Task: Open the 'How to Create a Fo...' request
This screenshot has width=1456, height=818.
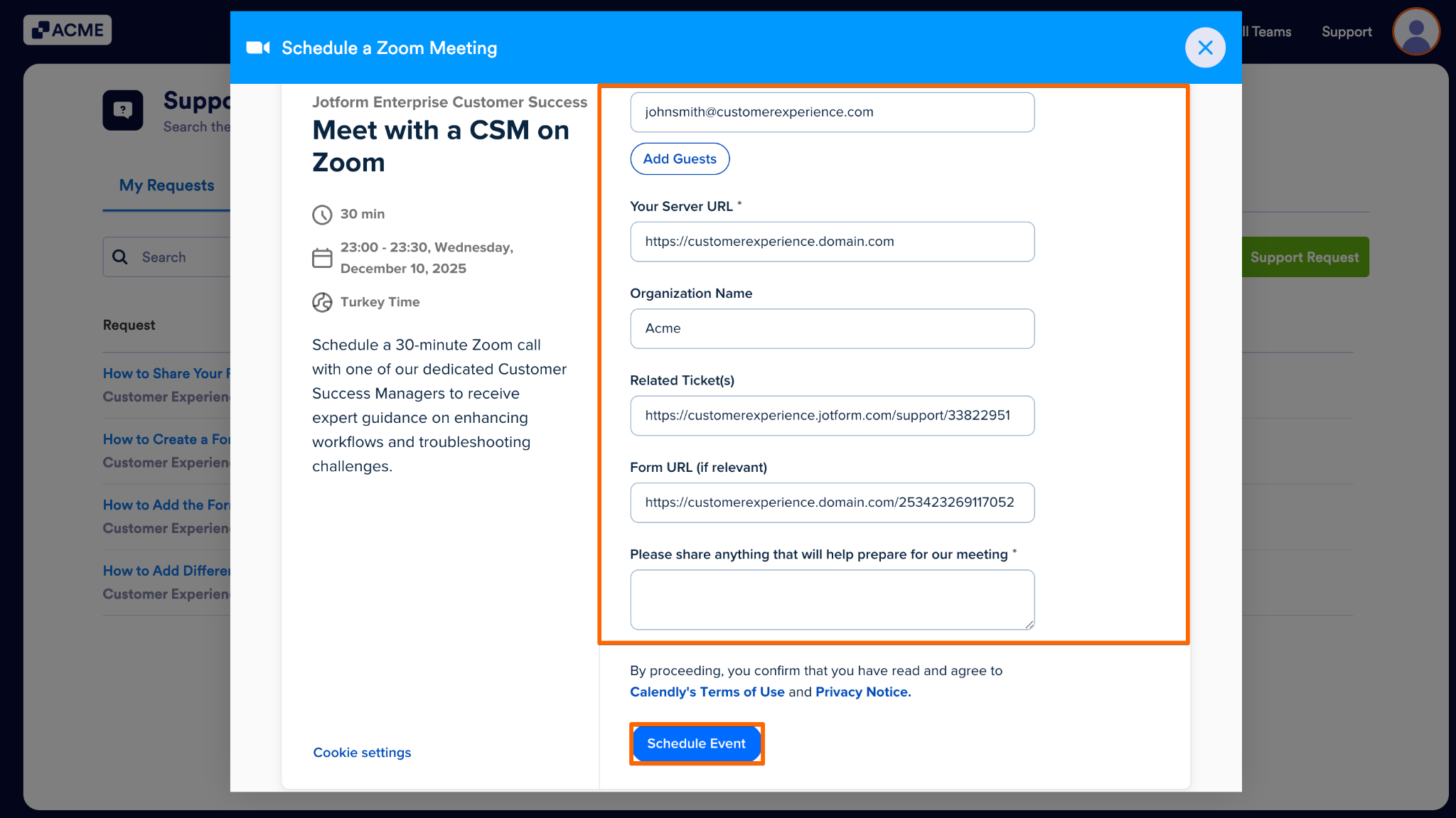Action: point(166,440)
